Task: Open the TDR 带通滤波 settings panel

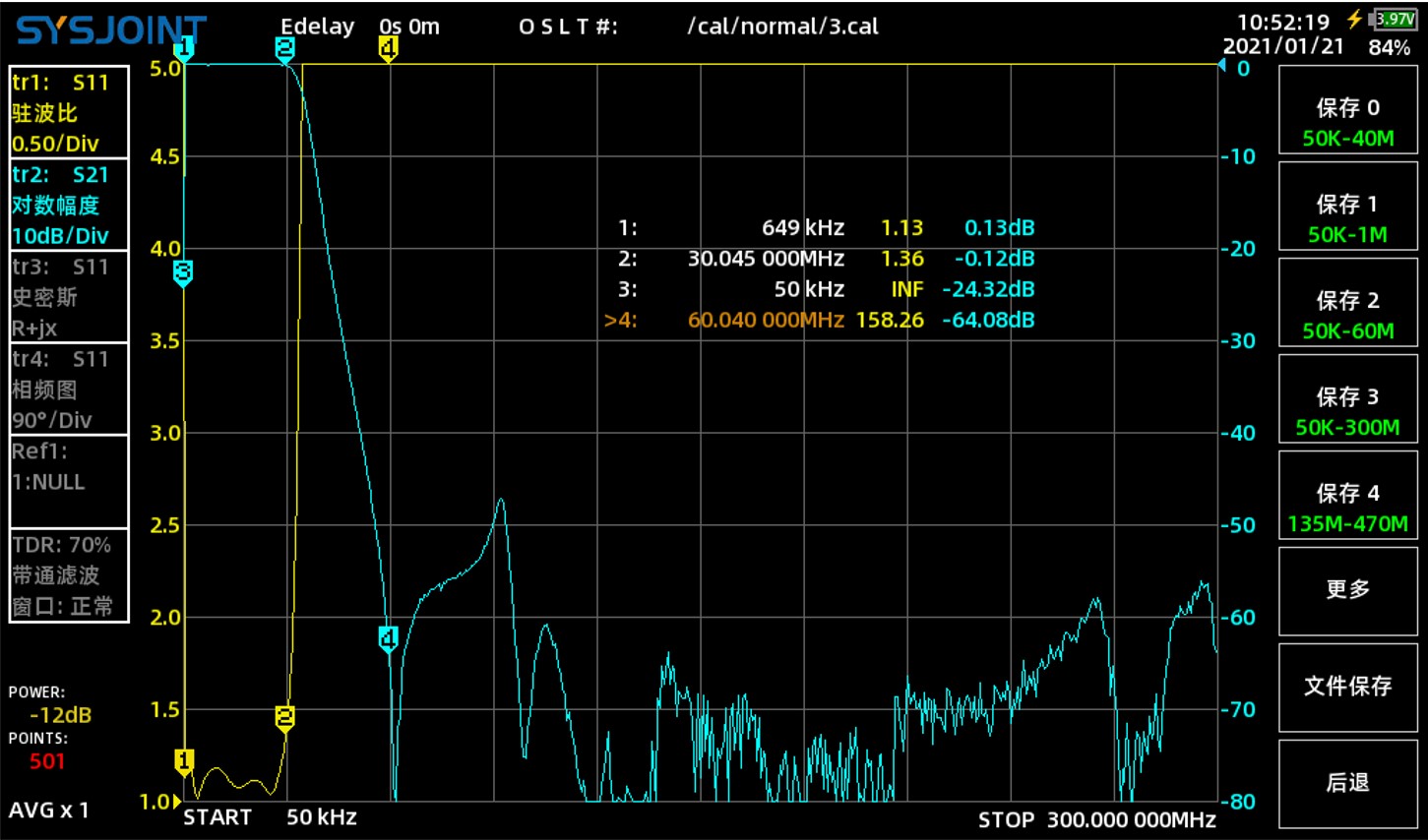Action: 69,575
